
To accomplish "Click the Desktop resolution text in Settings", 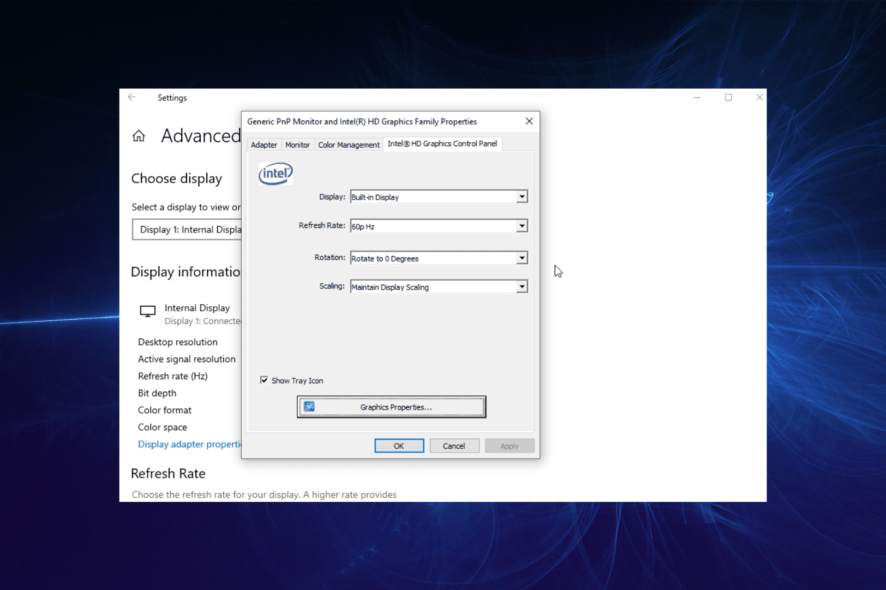I will point(177,342).
